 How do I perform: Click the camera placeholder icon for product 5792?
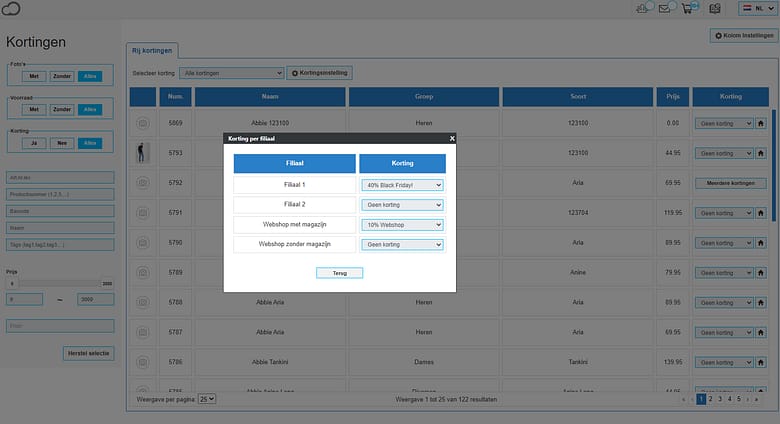coord(143,183)
